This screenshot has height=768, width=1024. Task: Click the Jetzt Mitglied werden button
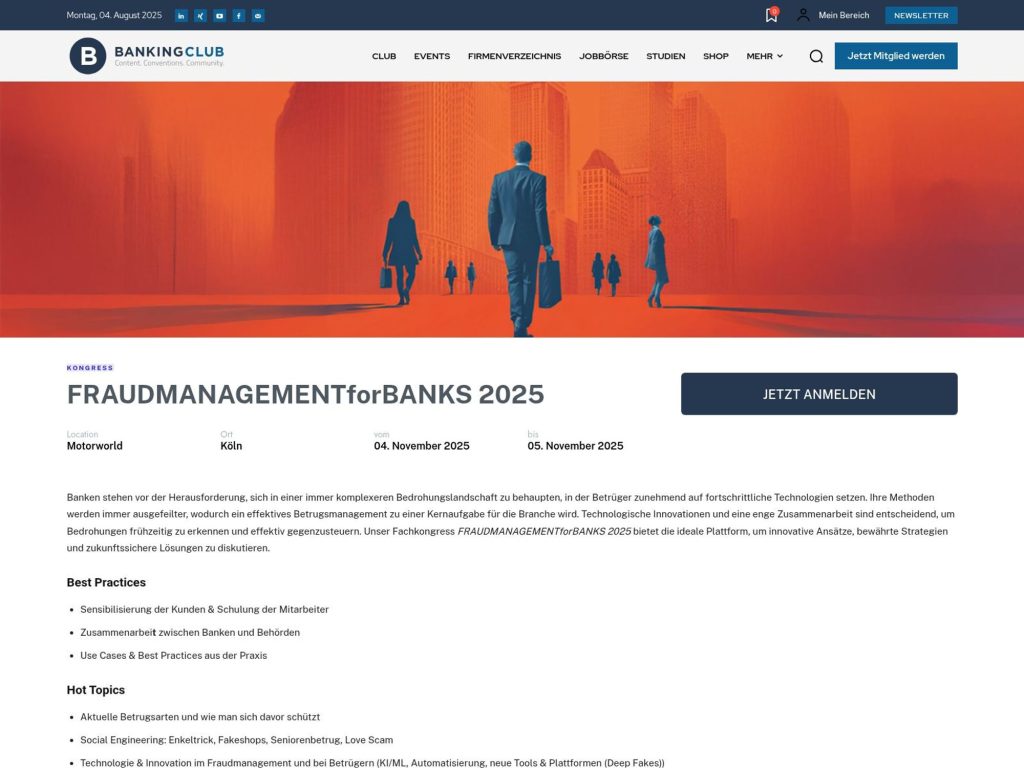pos(895,56)
